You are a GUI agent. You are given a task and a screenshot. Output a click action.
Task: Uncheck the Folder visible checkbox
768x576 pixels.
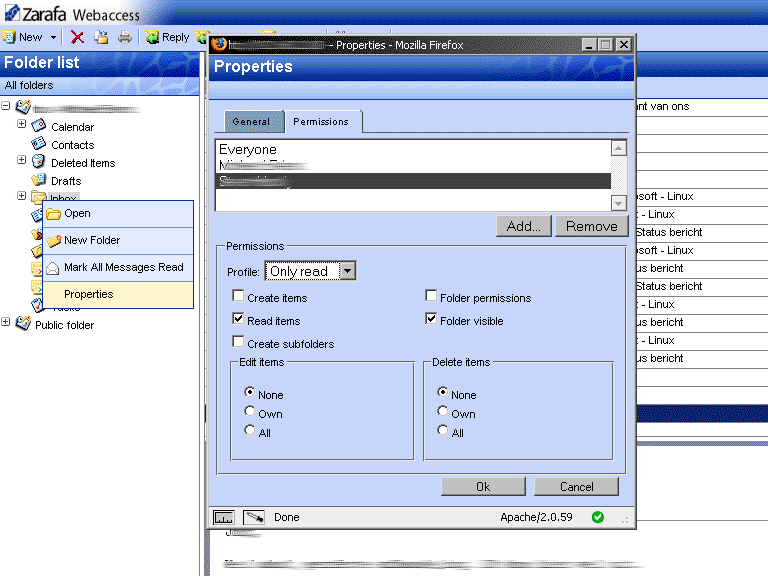[431, 320]
